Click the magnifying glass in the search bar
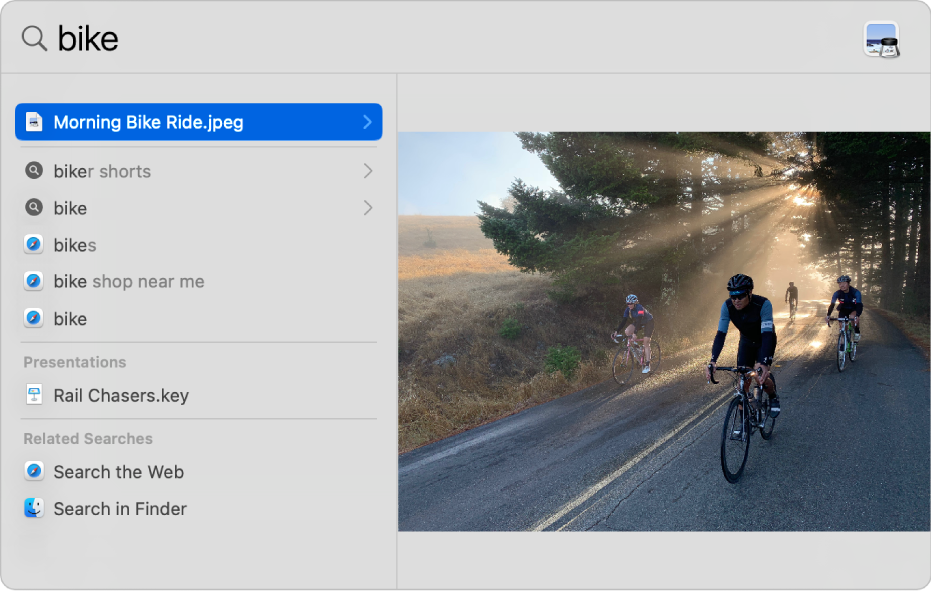Screen dimensions: 932x592 tap(34, 39)
